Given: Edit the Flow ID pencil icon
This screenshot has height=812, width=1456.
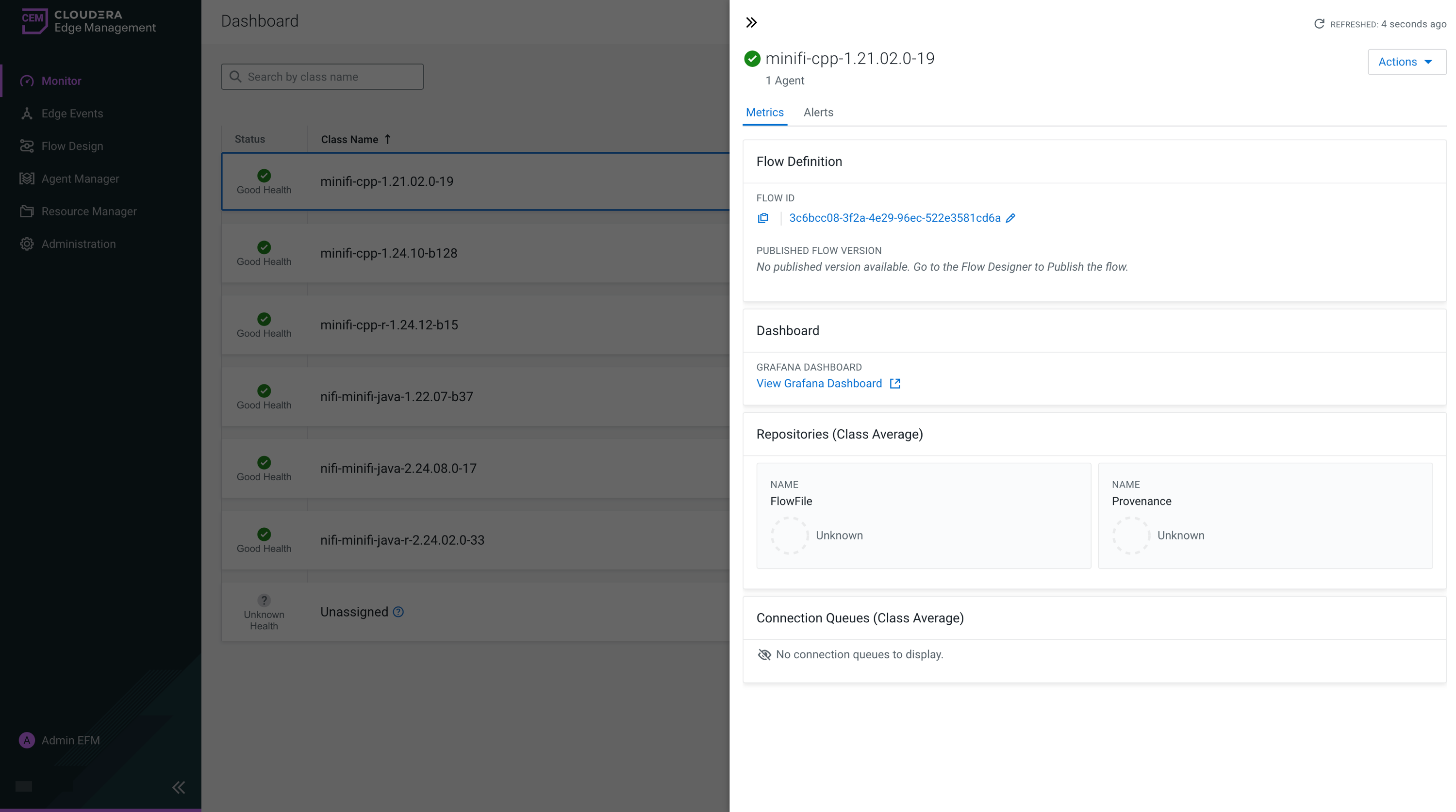Looking at the screenshot, I should [x=1010, y=218].
